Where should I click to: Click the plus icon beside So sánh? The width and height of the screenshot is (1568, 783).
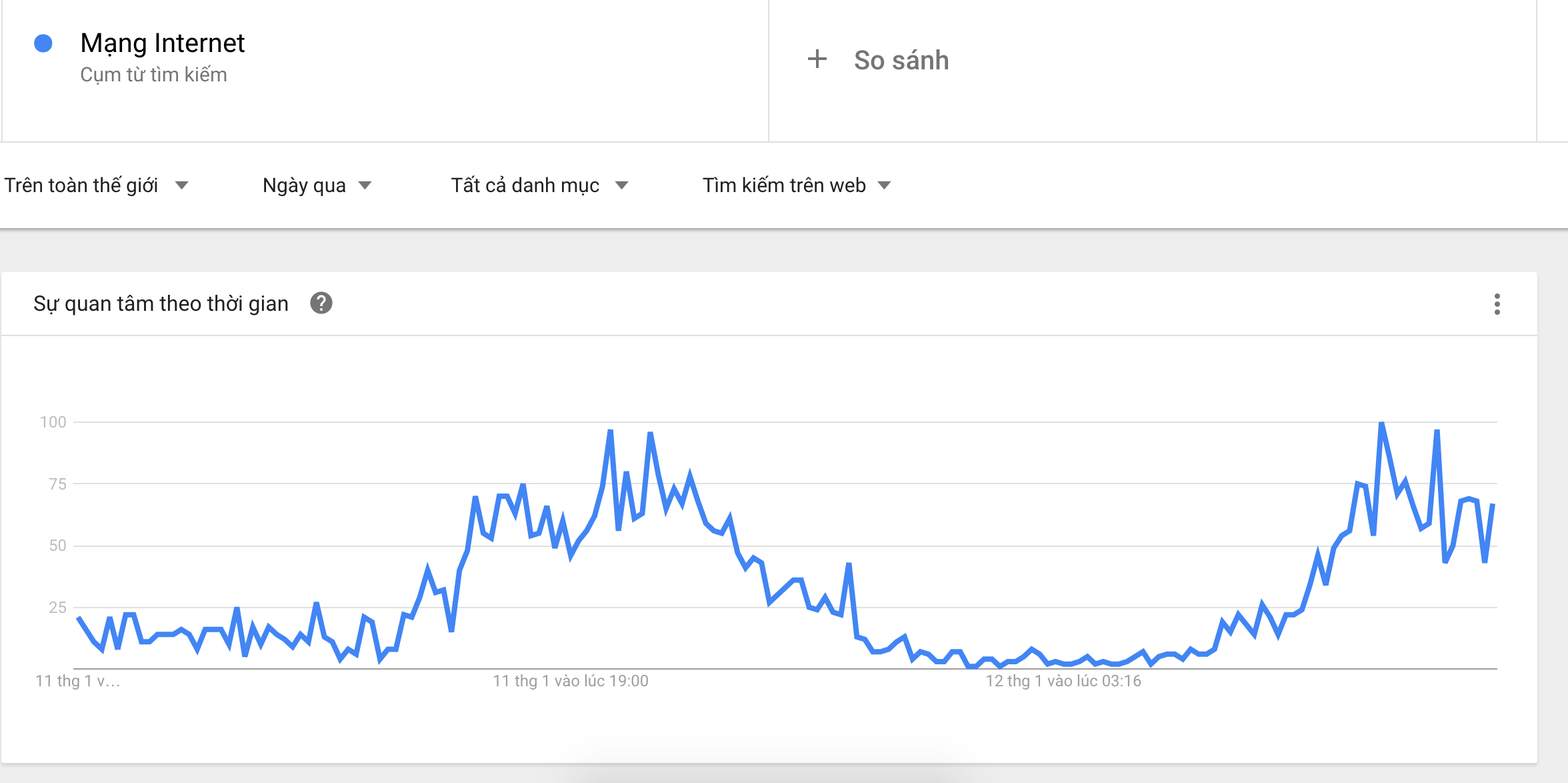[x=817, y=59]
